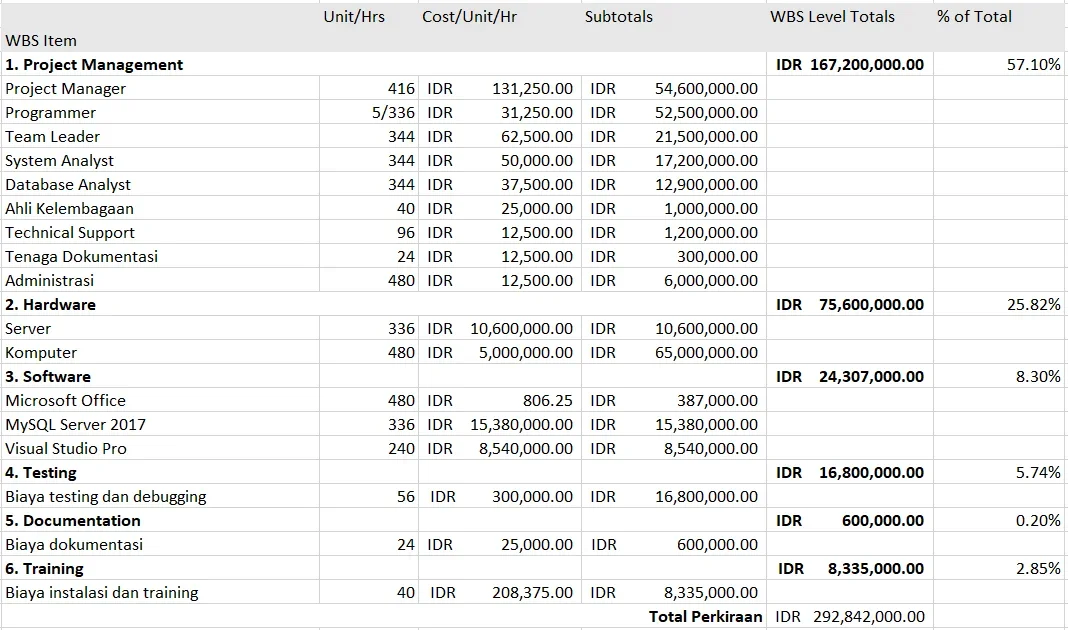Click the 54,600,000.00 subtotal cell

point(706,89)
